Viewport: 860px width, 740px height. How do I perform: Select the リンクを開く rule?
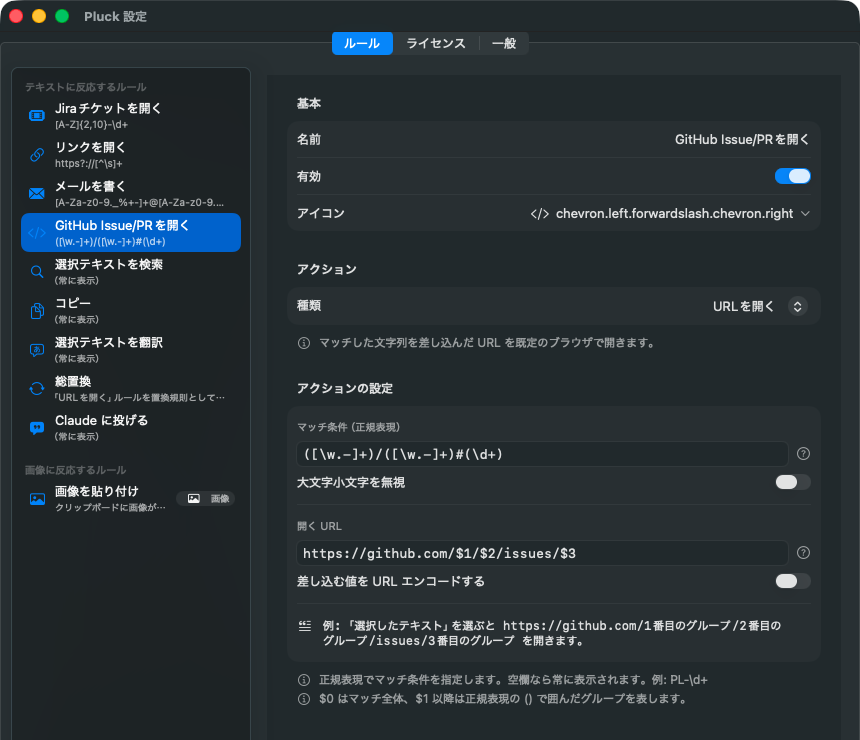tap(131, 155)
